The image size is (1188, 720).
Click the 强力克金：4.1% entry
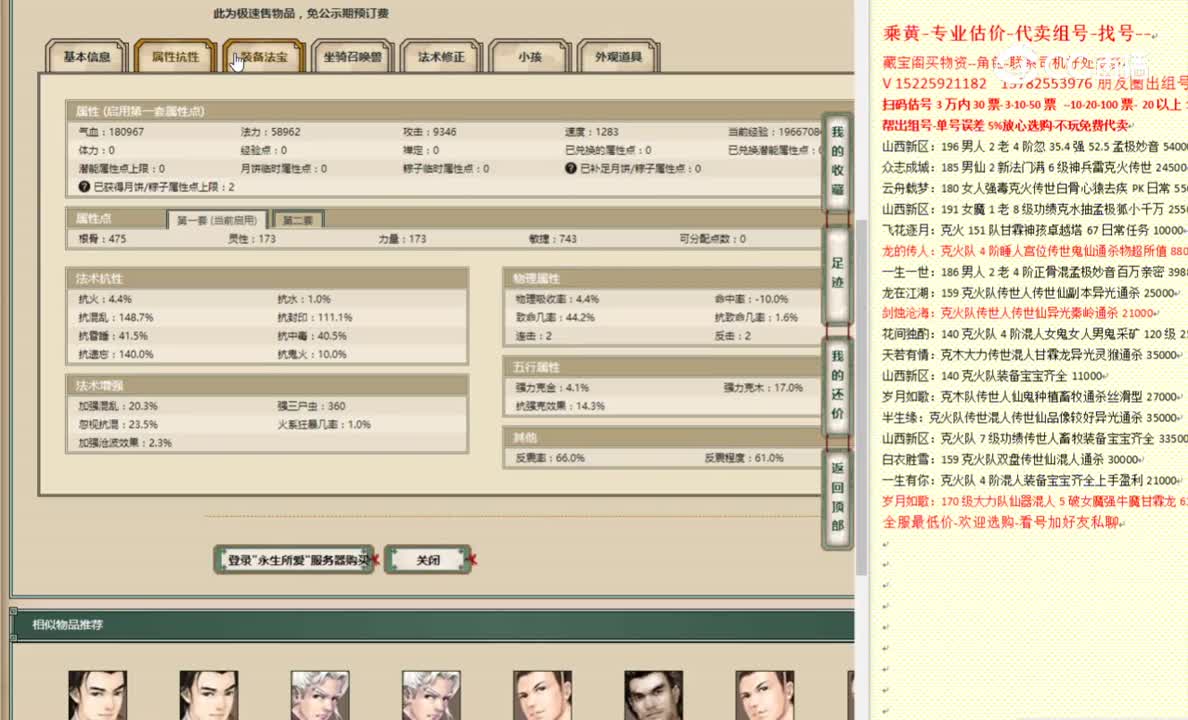pos(552,387)
